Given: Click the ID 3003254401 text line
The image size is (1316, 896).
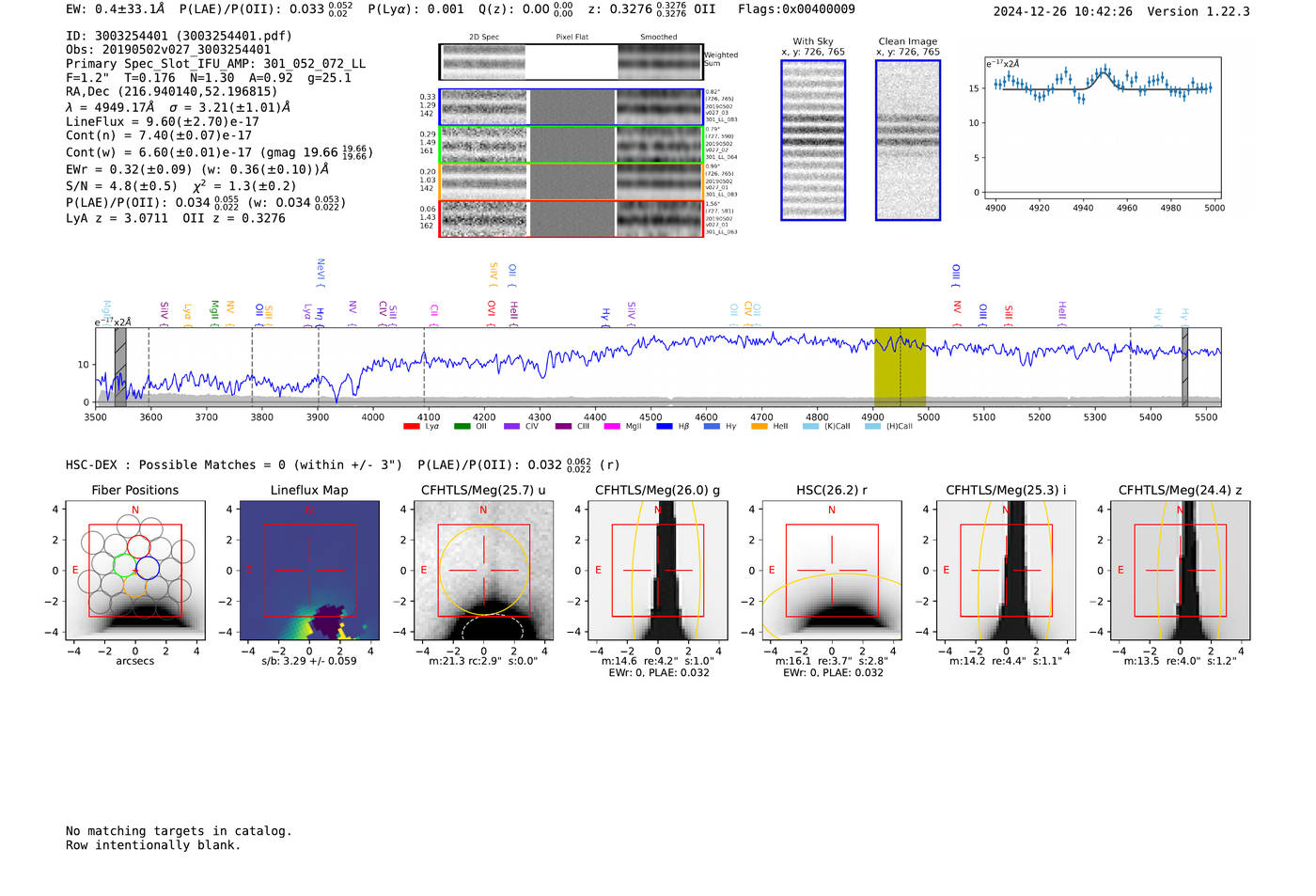Looking at the screenshot, I should [x=179, y=36].
